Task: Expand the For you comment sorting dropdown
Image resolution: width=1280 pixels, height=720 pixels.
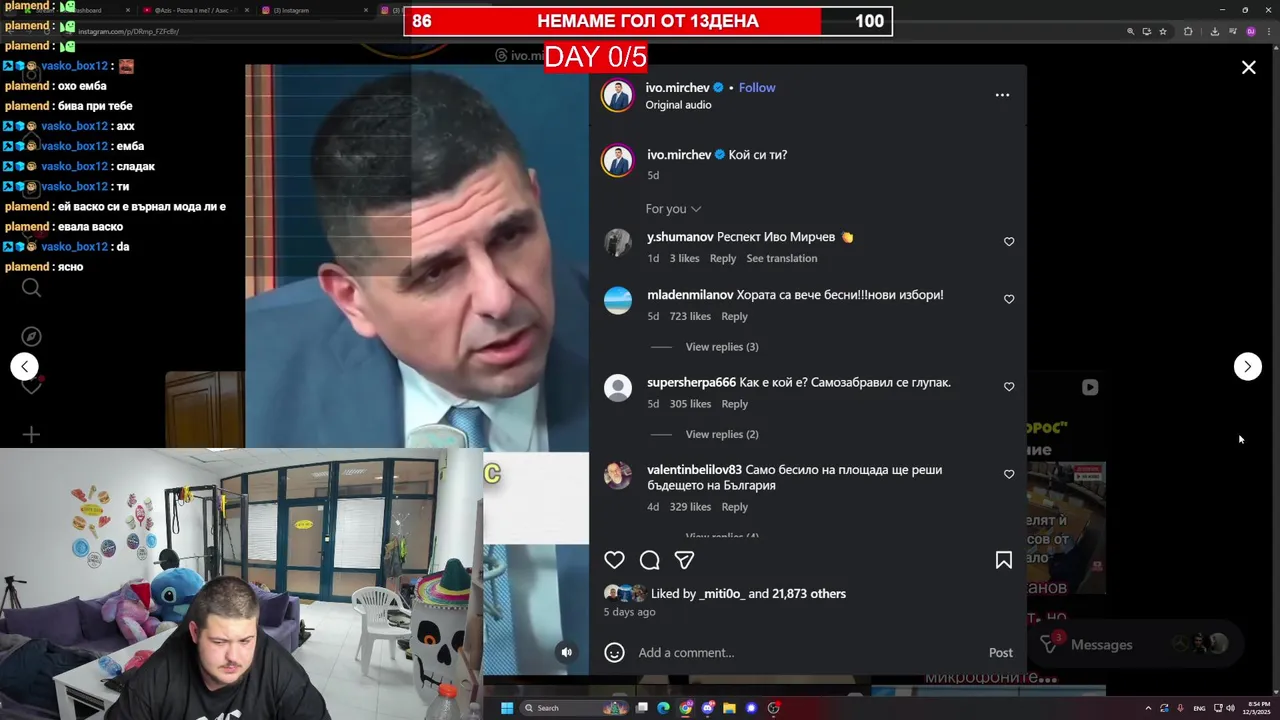Action: [673, 209]
